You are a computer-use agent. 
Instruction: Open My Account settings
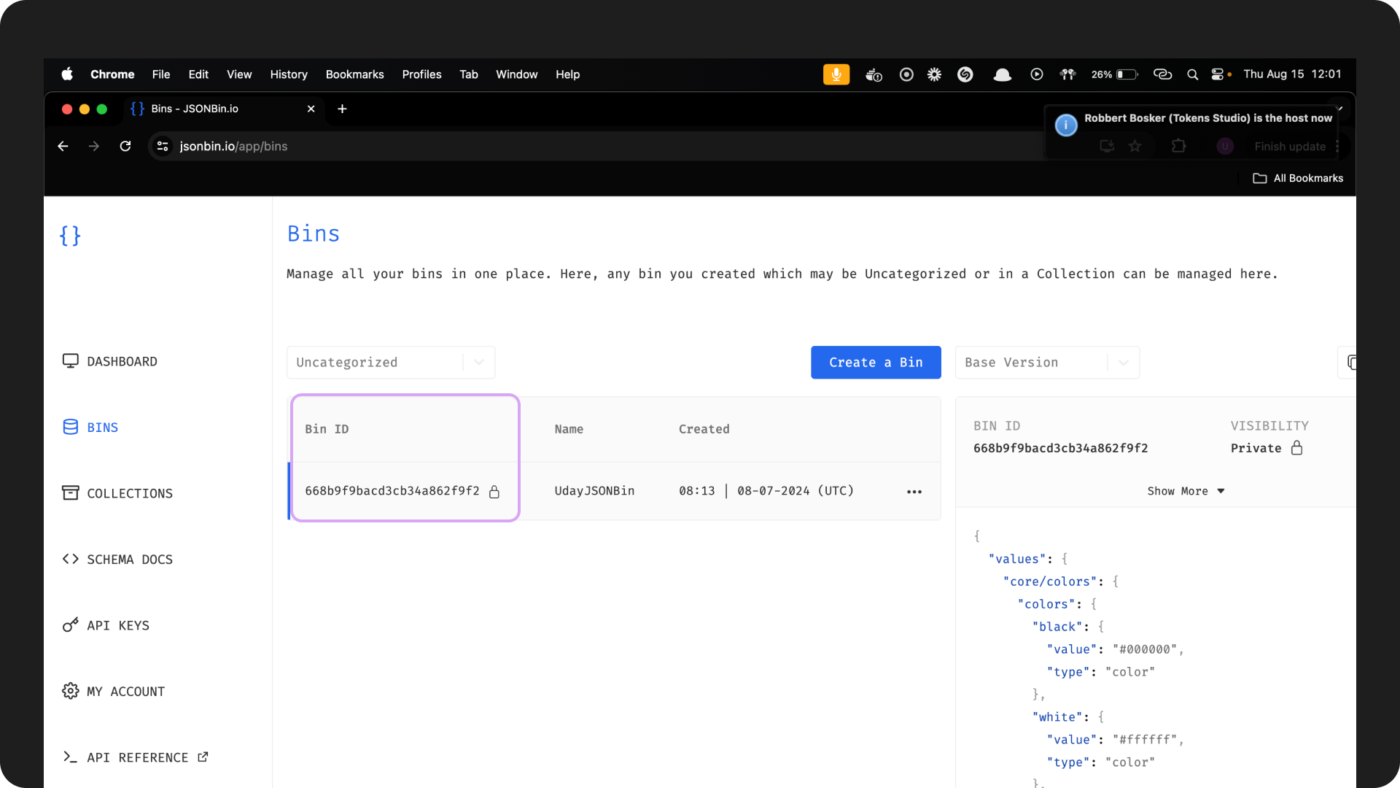(x=113, y=691)
